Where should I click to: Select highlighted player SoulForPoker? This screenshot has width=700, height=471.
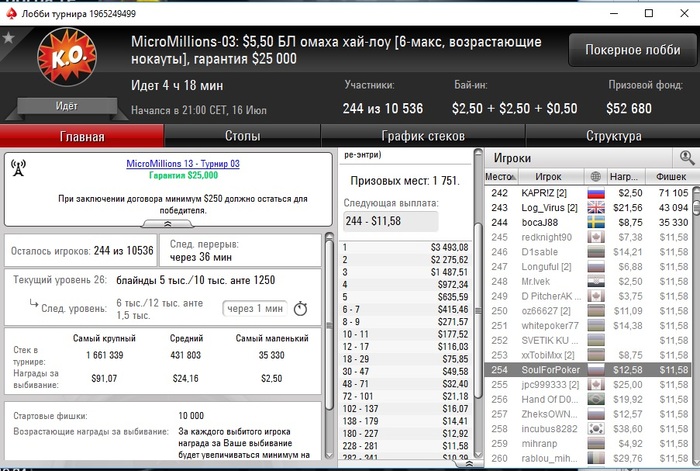point(588,370)
